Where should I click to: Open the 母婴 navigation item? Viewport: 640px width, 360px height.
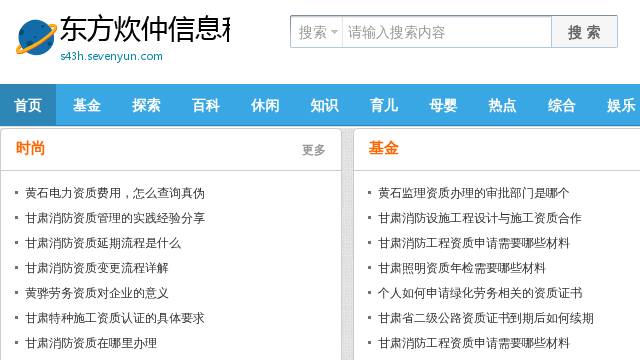(443, 105)
